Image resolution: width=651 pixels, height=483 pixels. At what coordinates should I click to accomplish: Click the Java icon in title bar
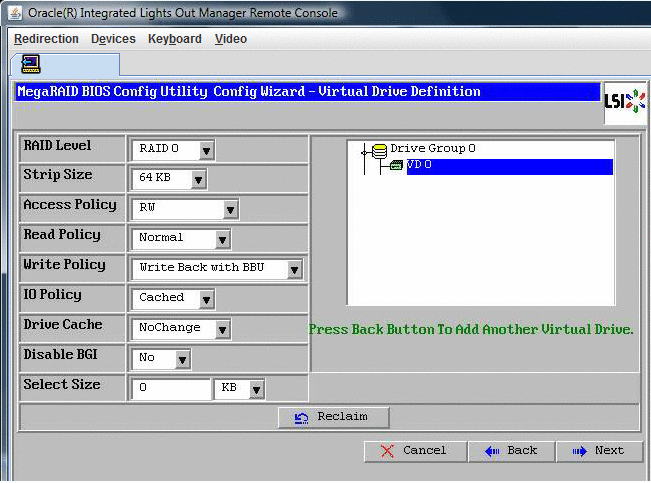16,13
